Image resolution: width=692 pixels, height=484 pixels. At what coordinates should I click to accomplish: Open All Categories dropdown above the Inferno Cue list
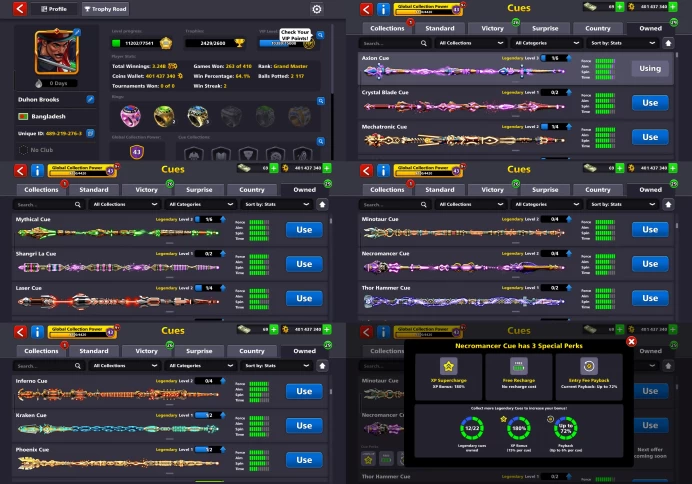[x=201, y=366]
